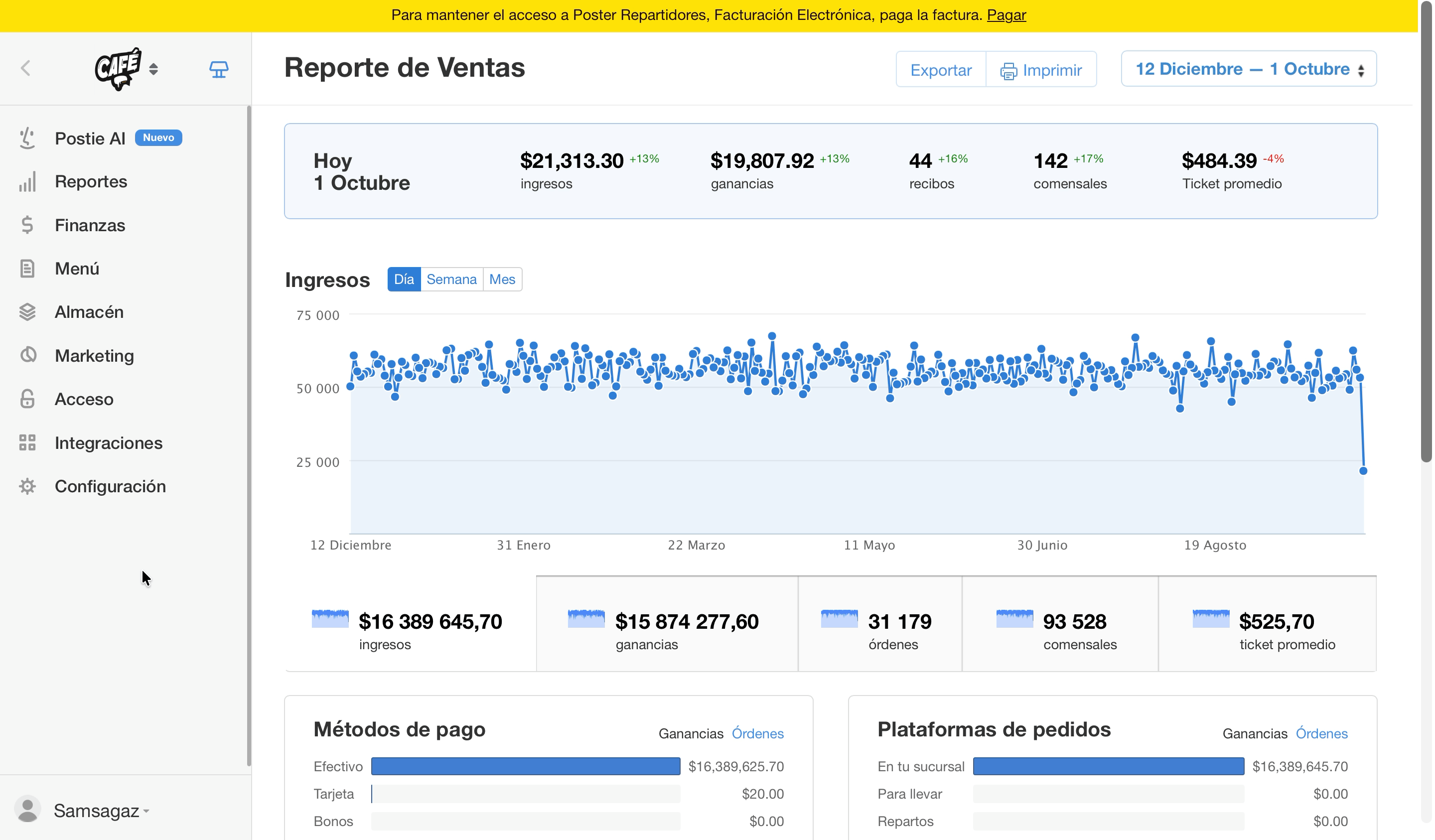Switch Ingresos chart to Mes view

[502, 279]
